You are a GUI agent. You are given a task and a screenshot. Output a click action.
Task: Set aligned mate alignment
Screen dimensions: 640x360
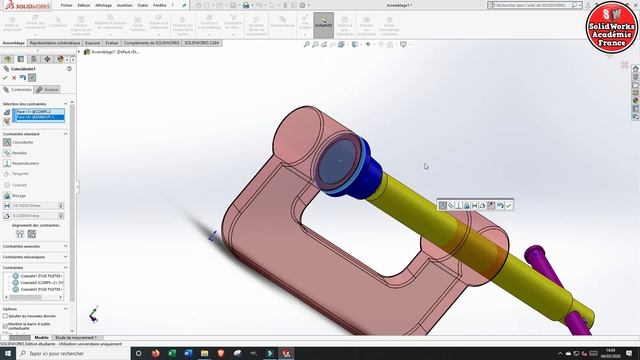click(x=20, y=234)
